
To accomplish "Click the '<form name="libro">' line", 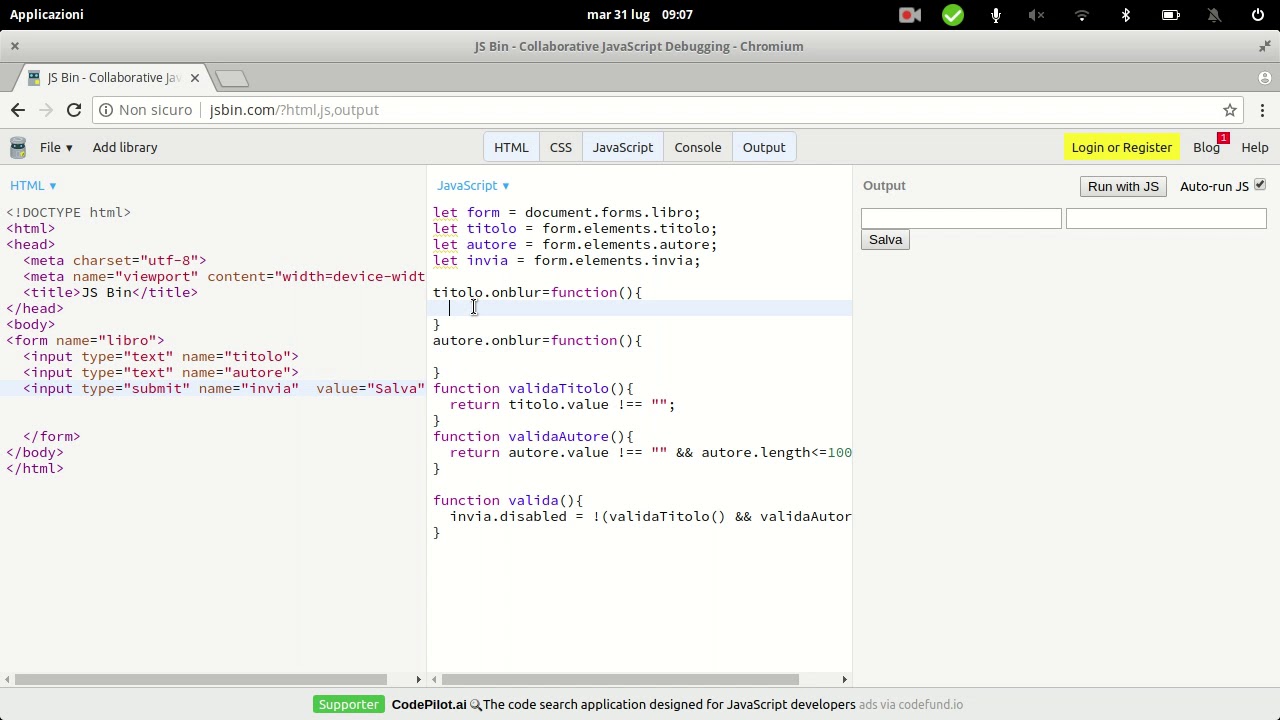I will (85, 340).
